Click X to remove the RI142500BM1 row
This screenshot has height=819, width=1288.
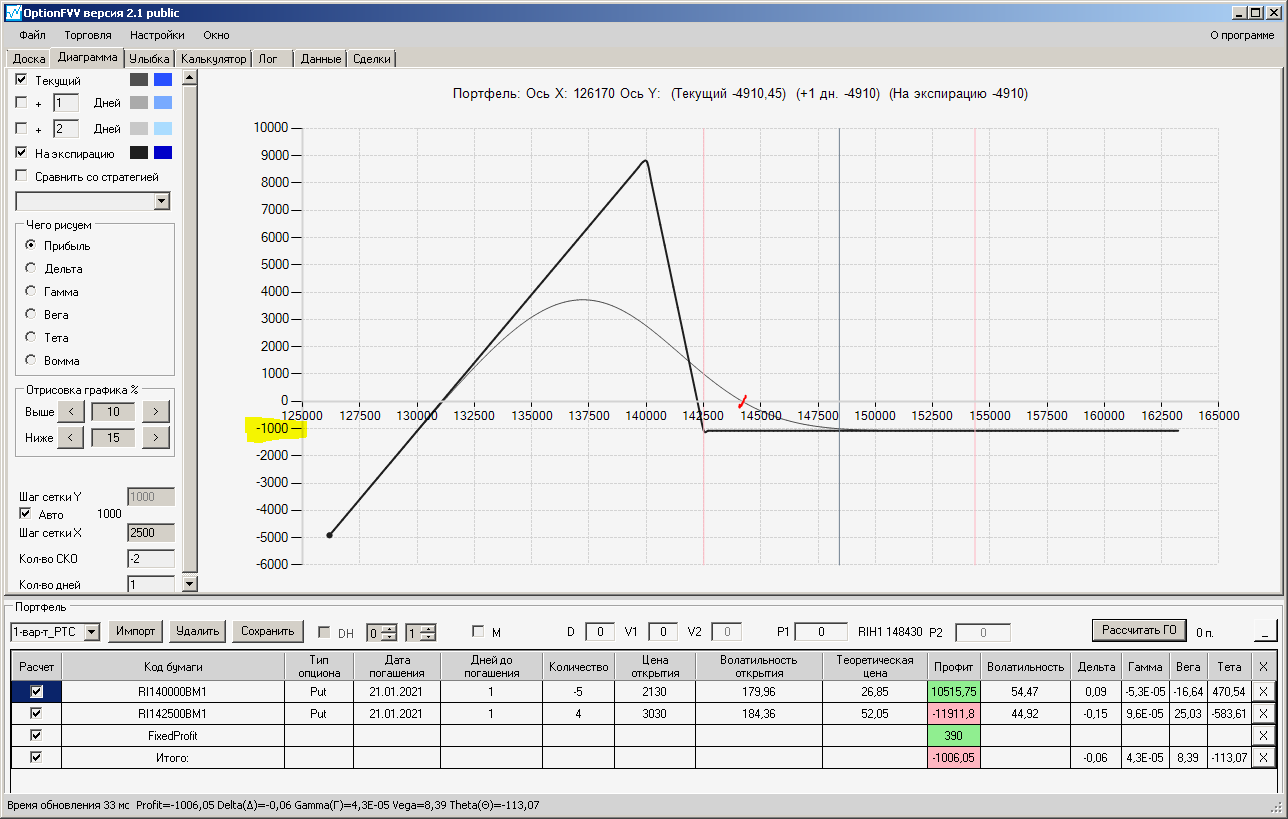(1263, 713)
